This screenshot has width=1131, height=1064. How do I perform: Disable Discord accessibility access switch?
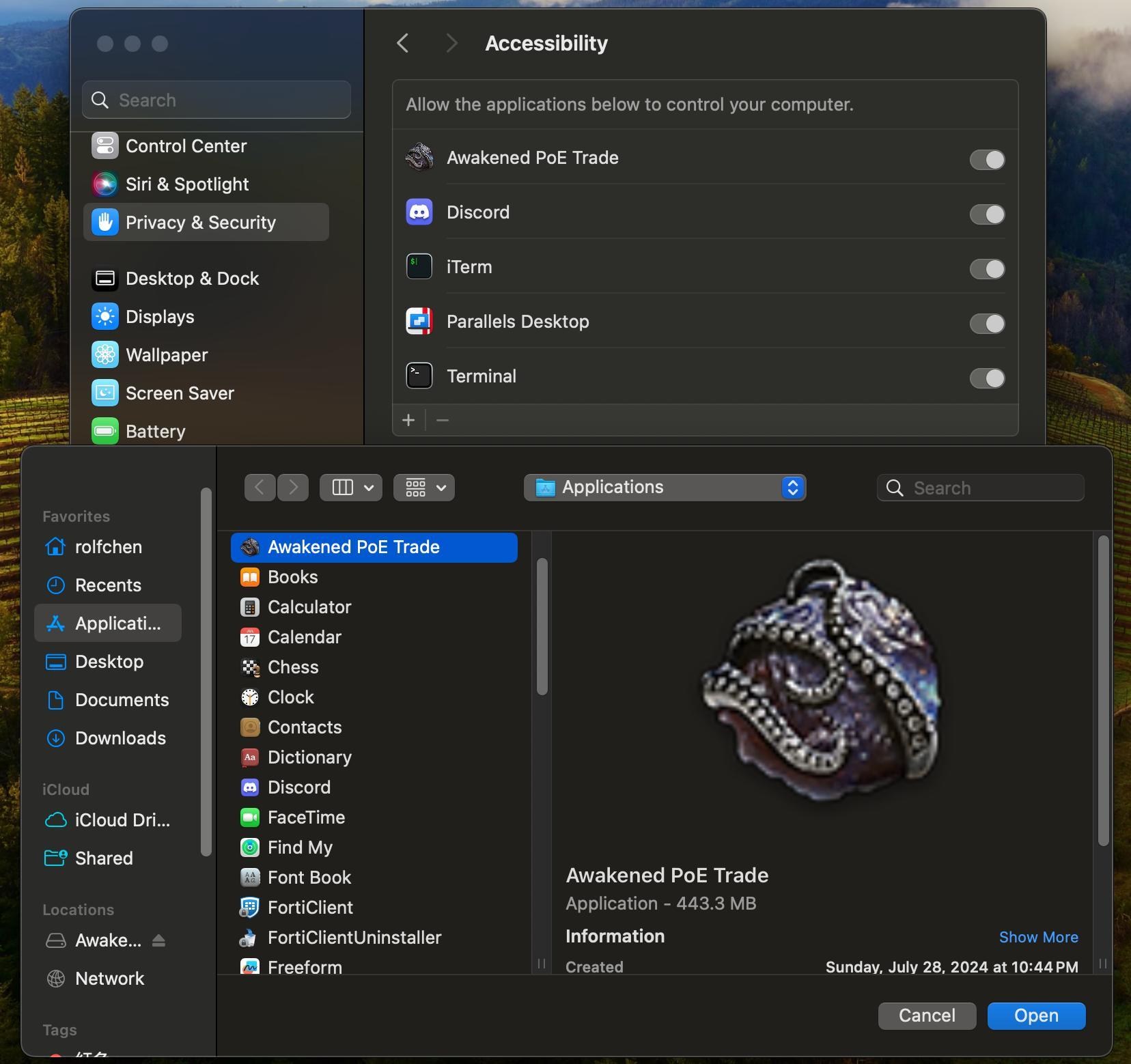click(987, 214)
